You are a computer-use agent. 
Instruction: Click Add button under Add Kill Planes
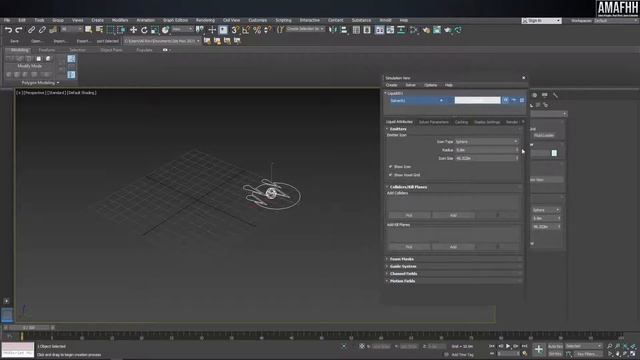point(453,247)
